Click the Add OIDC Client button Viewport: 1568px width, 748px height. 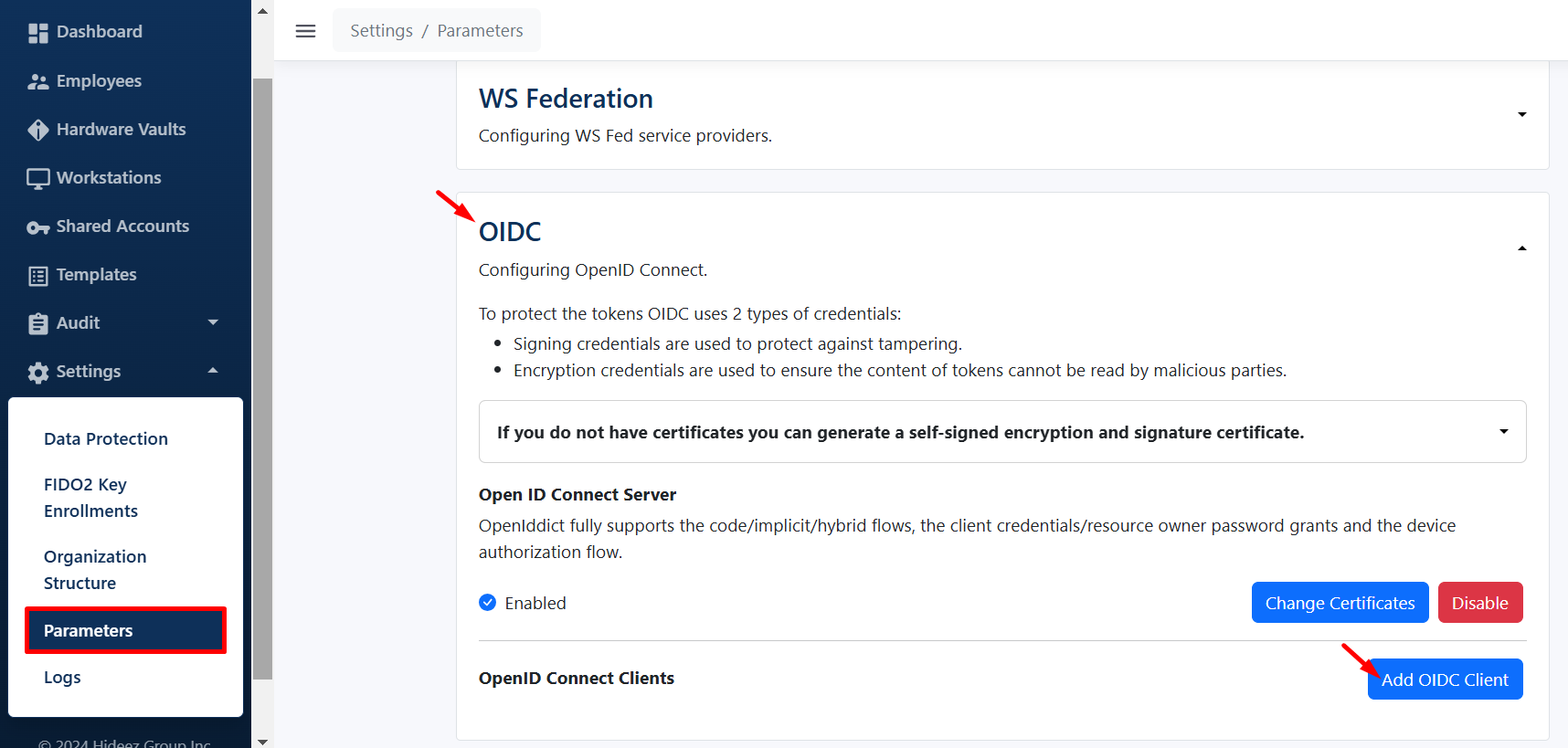coord(1445,680)
